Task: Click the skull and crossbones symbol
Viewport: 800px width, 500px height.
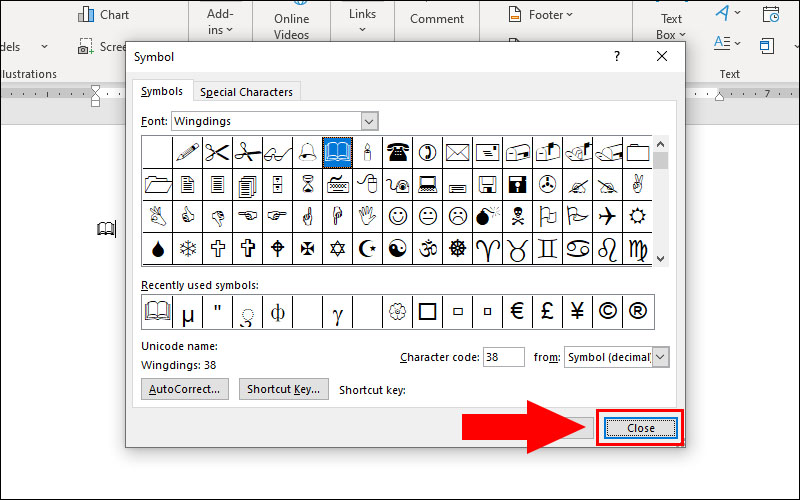Action: coord(517,215)
